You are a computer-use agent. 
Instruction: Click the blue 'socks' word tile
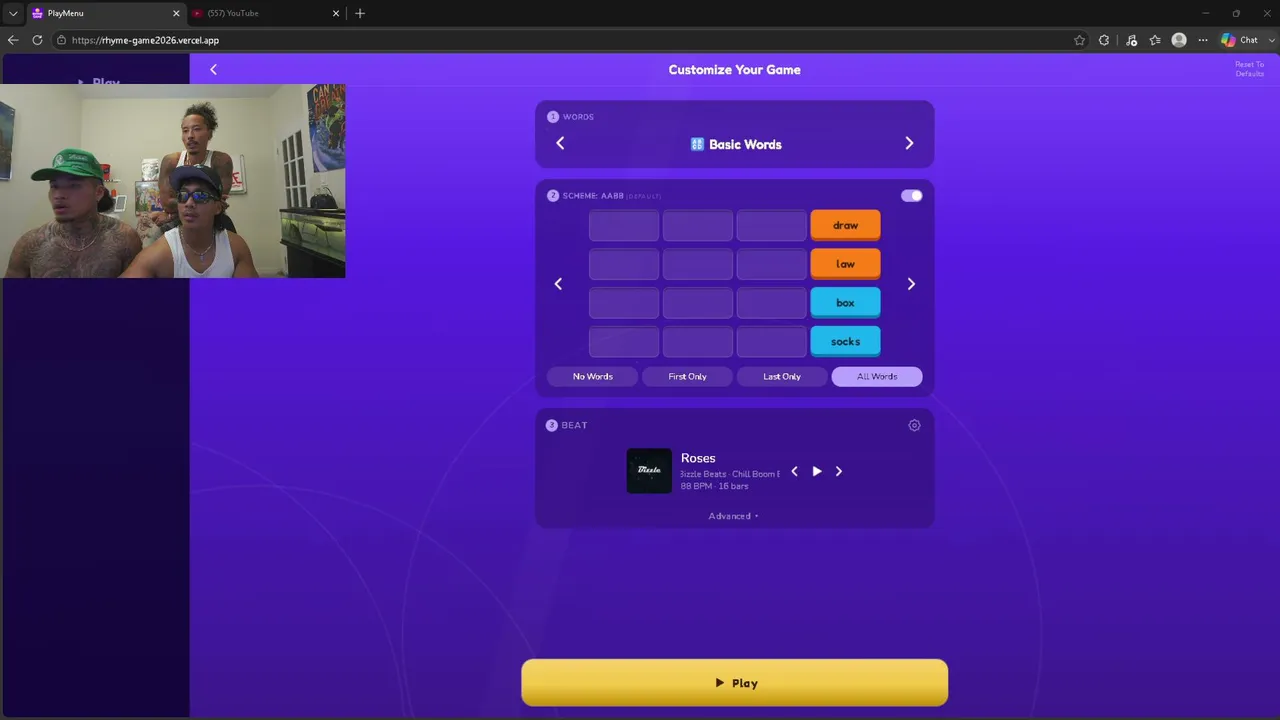(x=845, y=342)
